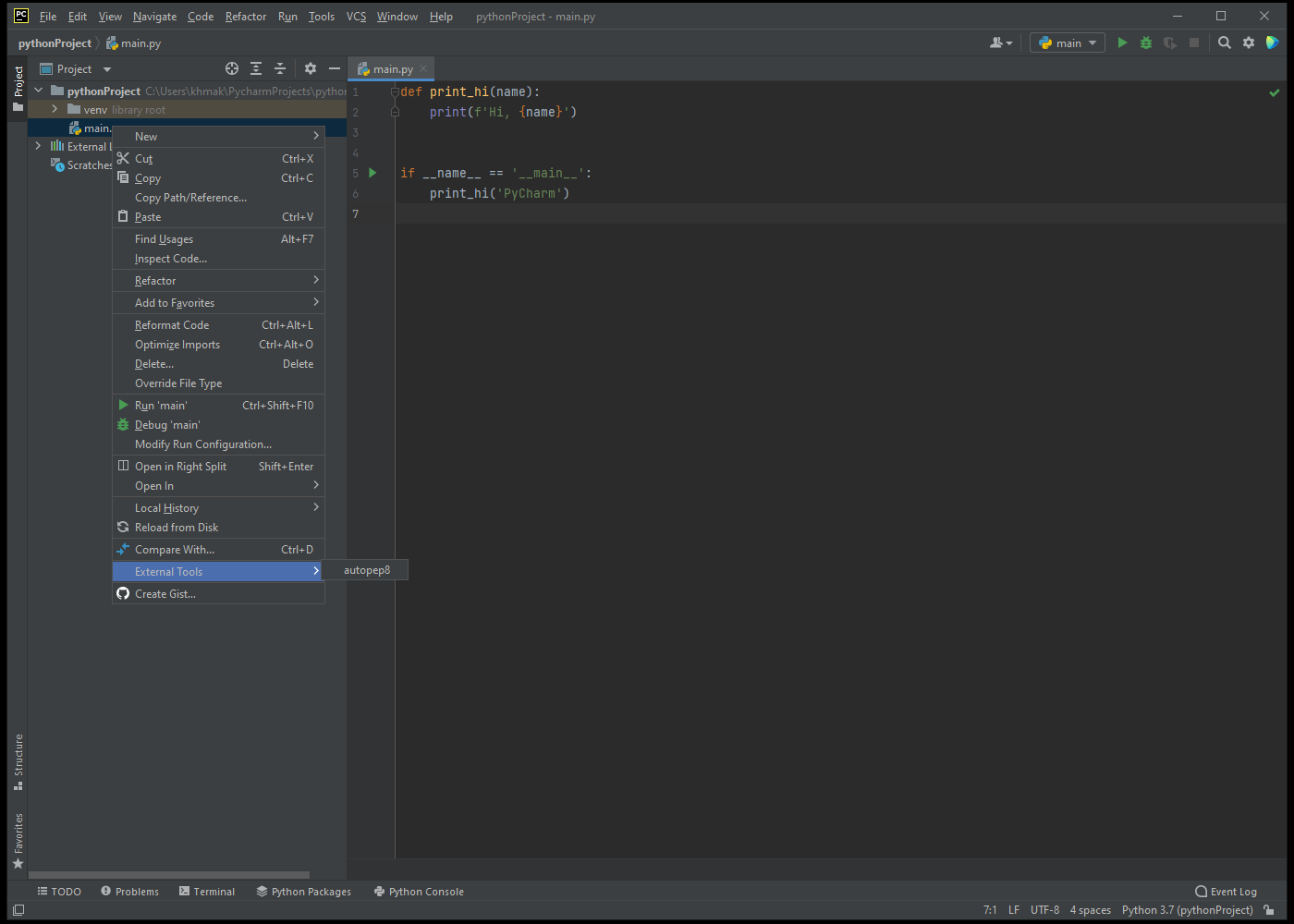
Task: Close the main.py editor tab
Action: coord(423,68)
